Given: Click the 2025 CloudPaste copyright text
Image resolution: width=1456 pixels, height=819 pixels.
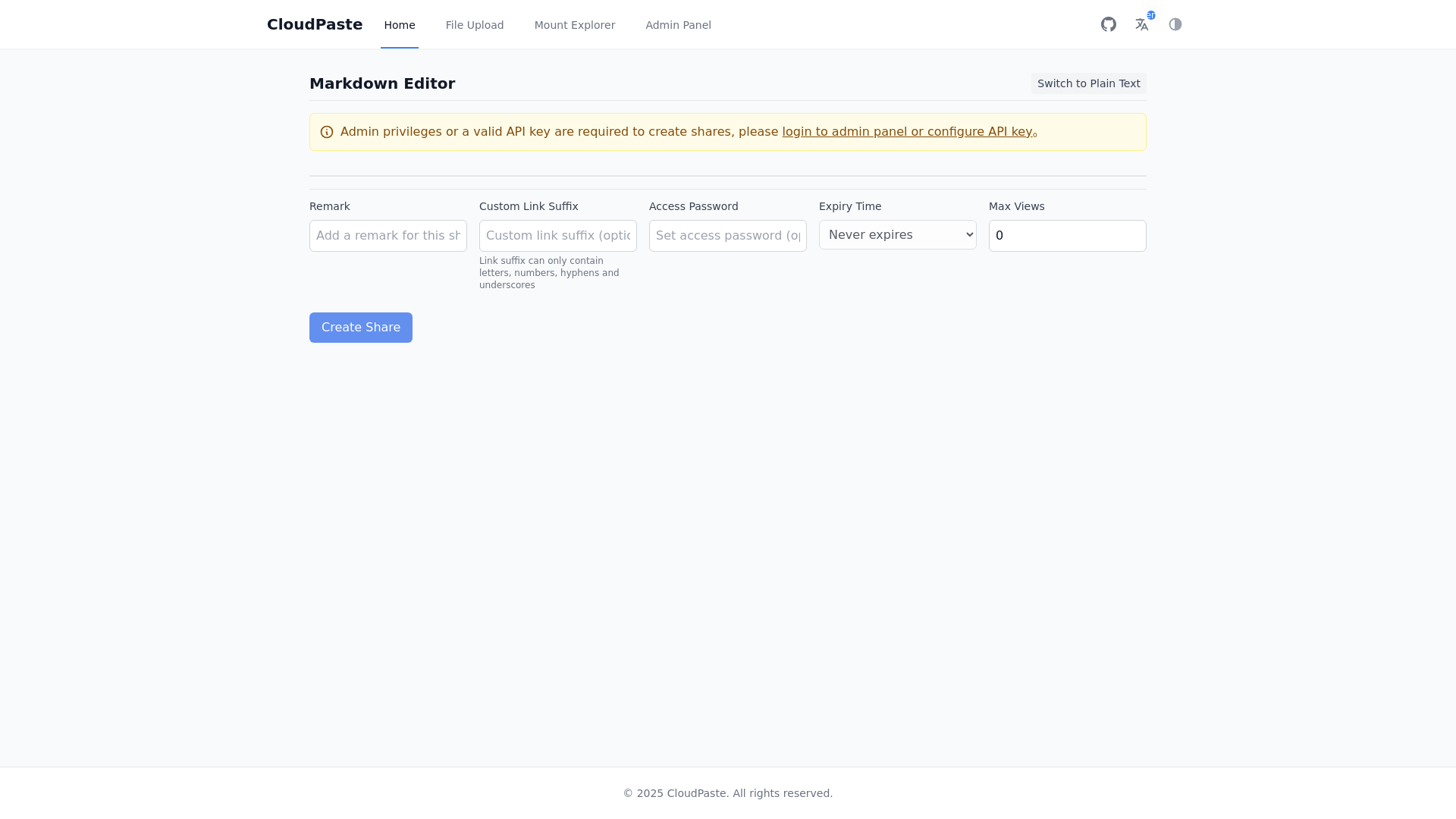Looking at the screenshot, I should (728, 793).
